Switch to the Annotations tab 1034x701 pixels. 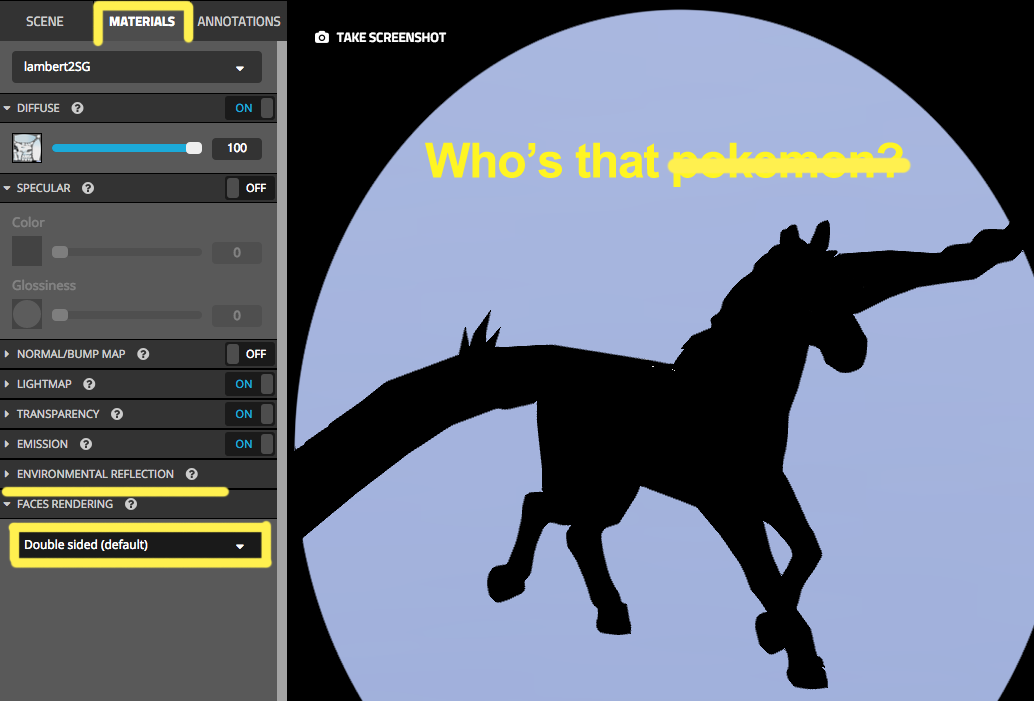click(239, 21)
